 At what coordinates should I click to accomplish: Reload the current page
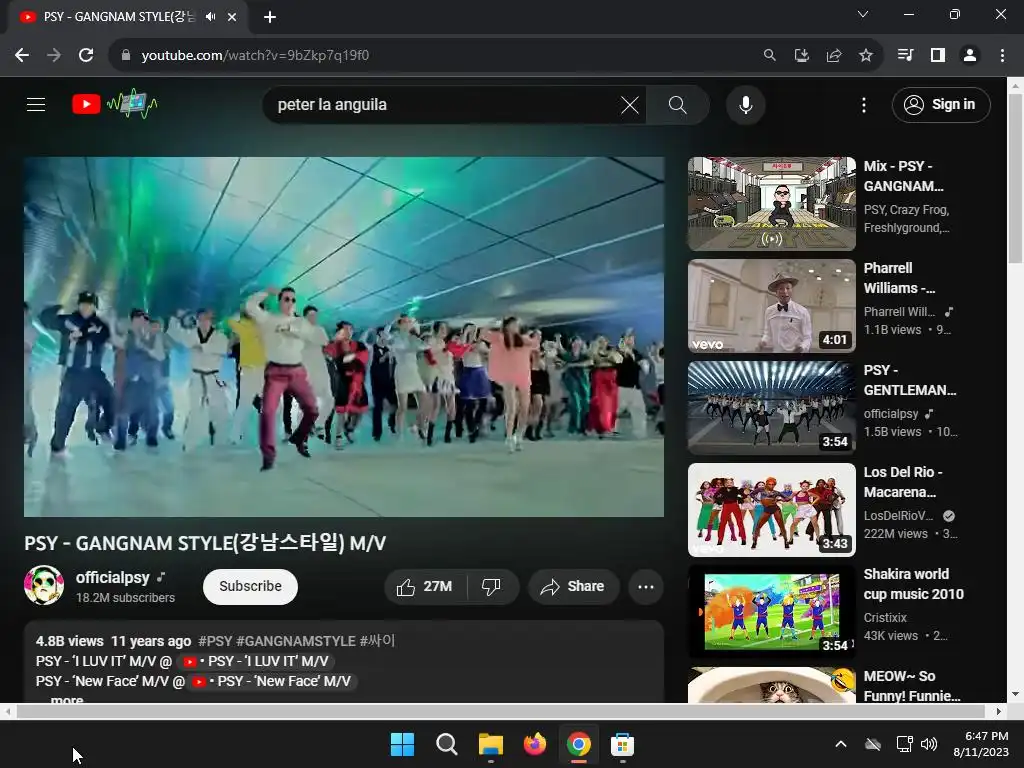coord(86,56)
